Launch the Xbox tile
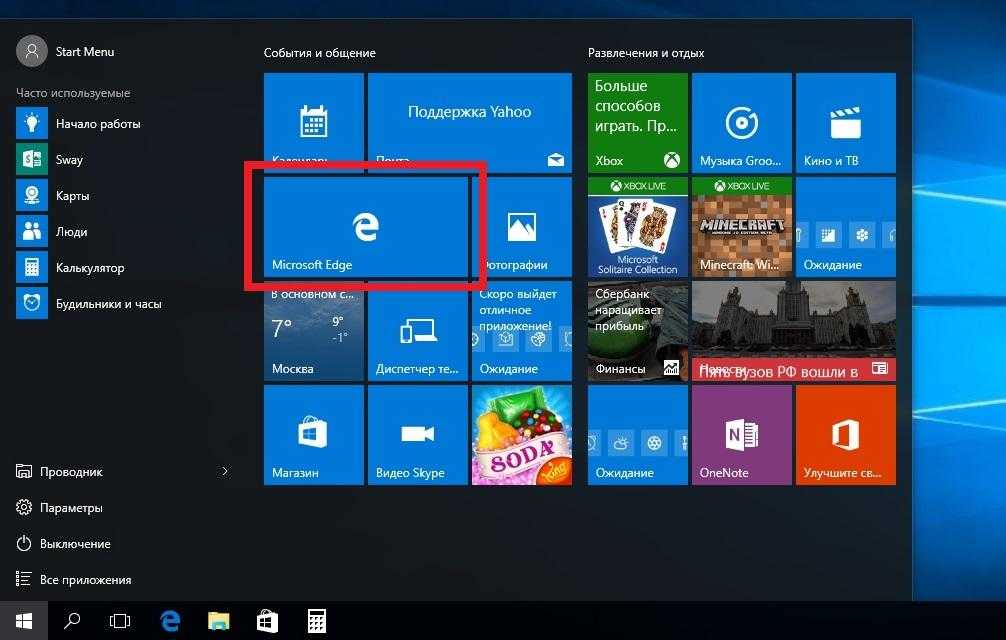Viewport: 1006px width, 640px height. (x=637, y=122)
